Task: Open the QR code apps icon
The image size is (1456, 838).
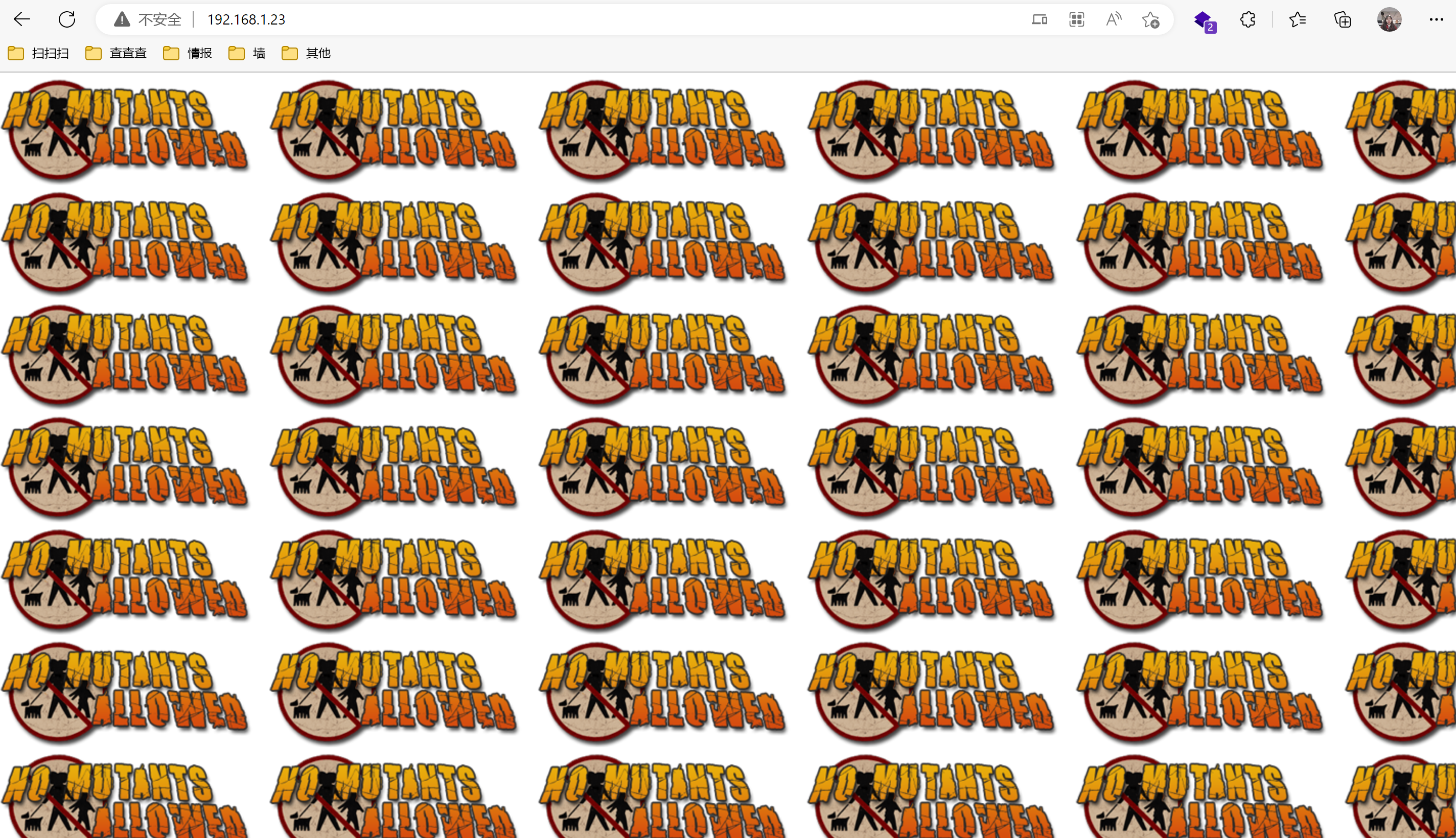Action: [1076, 20]
